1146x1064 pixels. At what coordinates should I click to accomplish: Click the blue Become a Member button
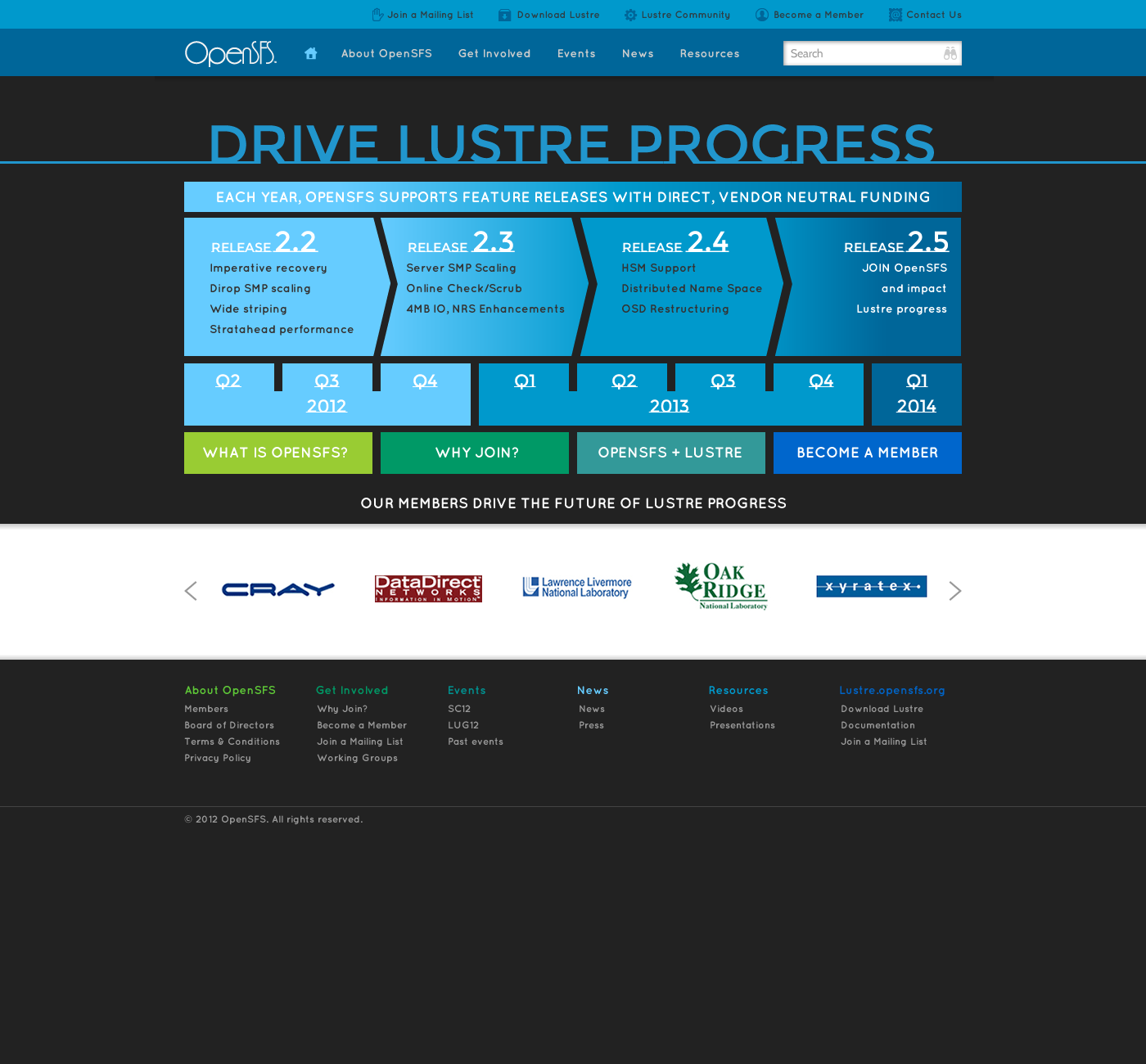868,453
